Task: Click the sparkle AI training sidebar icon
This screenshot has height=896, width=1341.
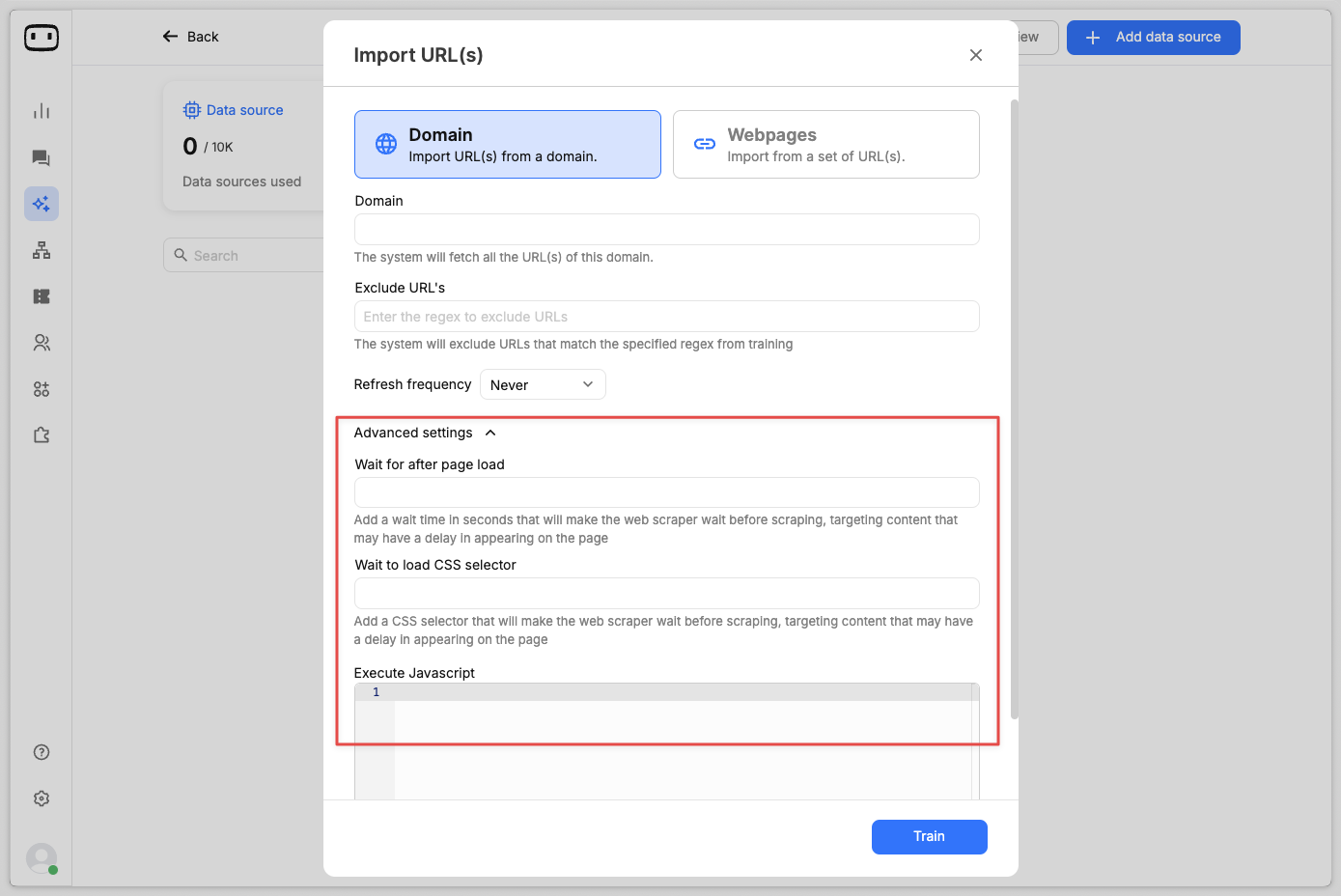Action: click(42, 204)
